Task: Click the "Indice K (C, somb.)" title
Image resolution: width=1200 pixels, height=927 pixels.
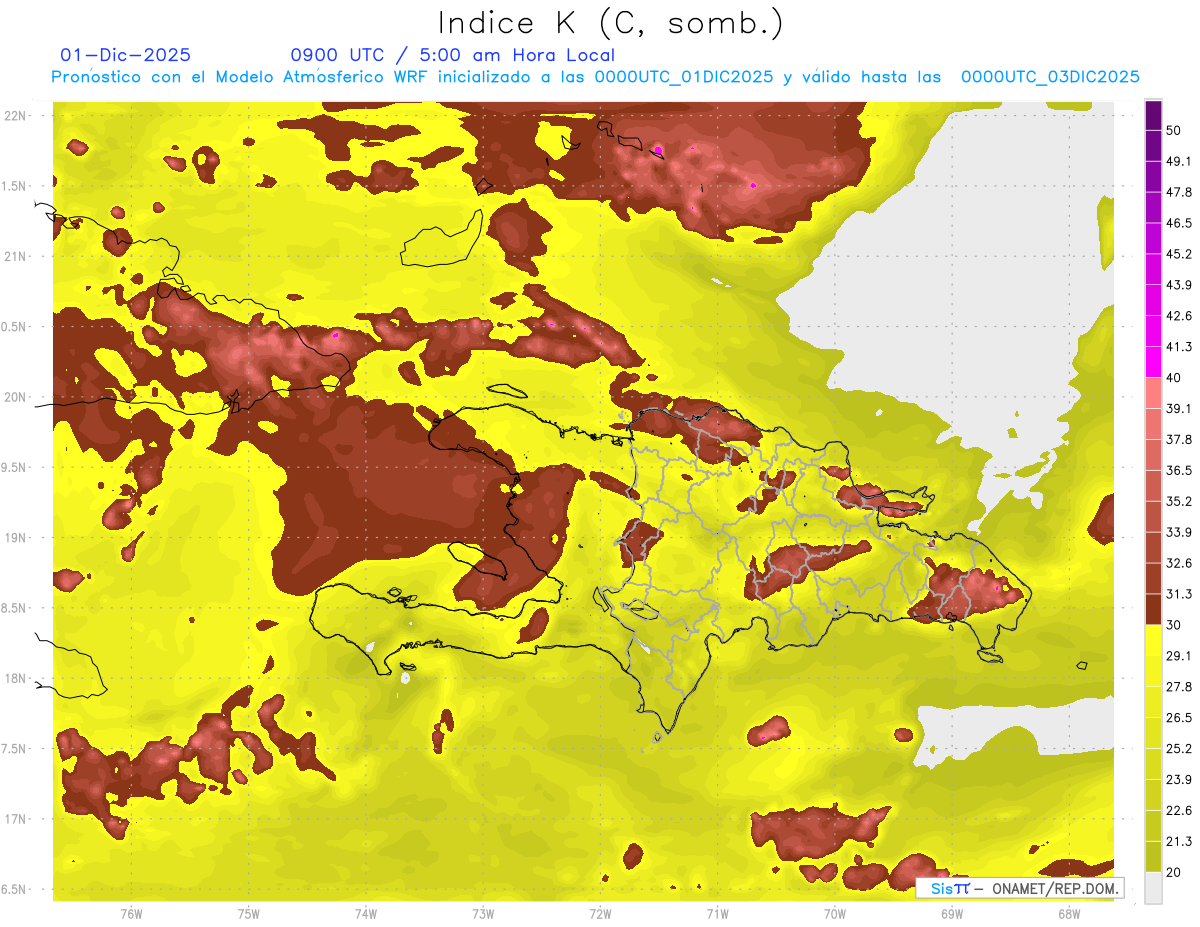Action: pyautogui.click(x=610, y=23)
